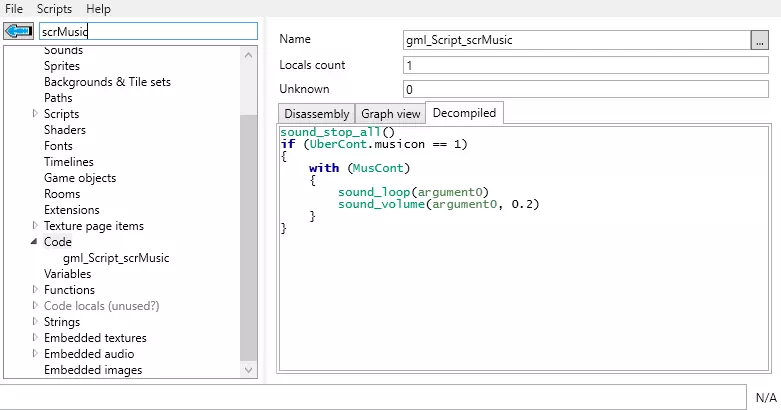Screen dimensions: 781x410
Task: Select gml_Script_scrMusic in the tree
Action: coord(115,258)
